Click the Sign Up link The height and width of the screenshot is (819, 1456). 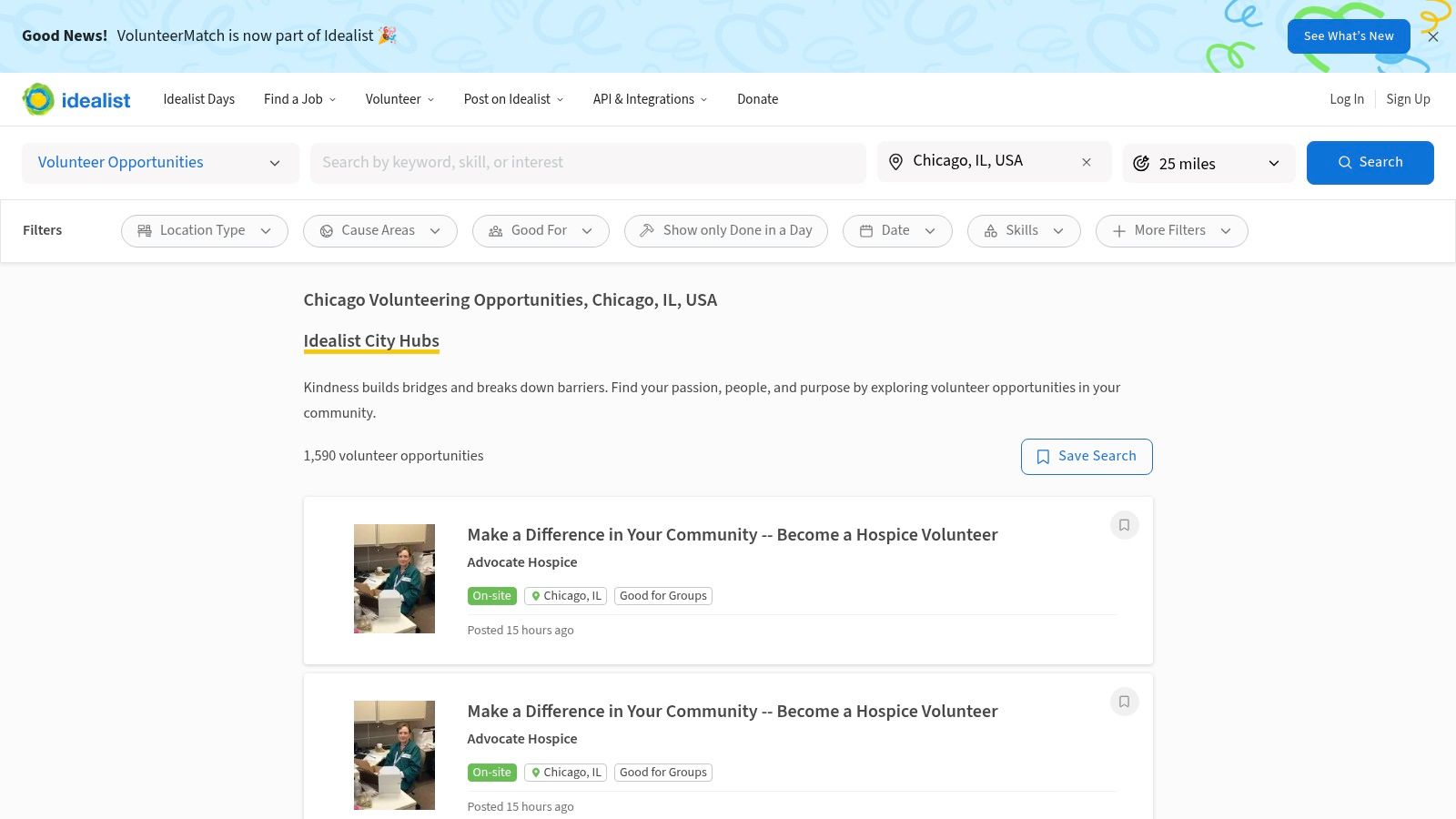[1408, 99]
